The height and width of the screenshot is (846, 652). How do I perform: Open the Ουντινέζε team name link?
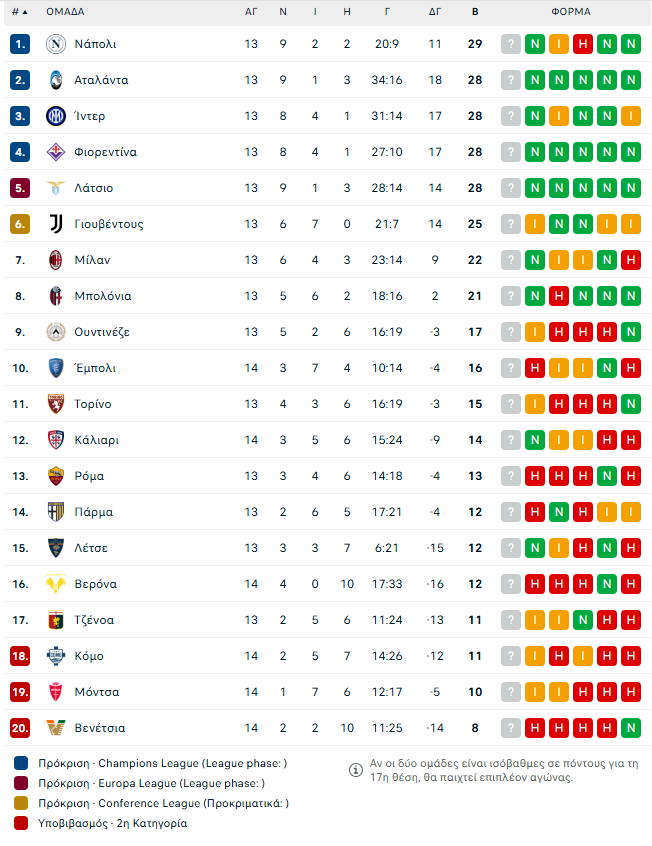(102, 332)
